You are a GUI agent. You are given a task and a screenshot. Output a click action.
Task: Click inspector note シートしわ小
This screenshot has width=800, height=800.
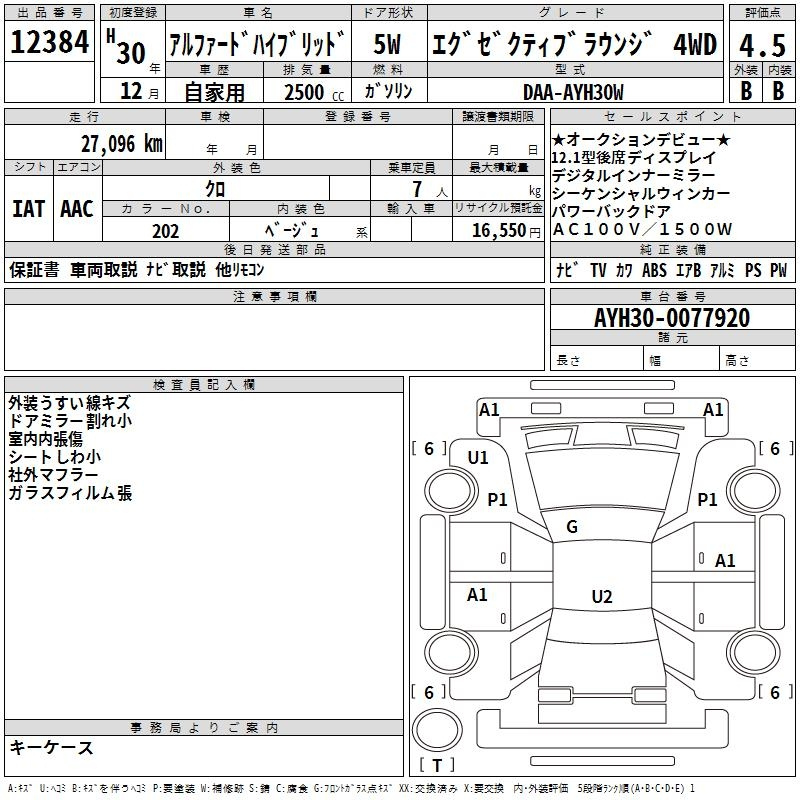55,457
